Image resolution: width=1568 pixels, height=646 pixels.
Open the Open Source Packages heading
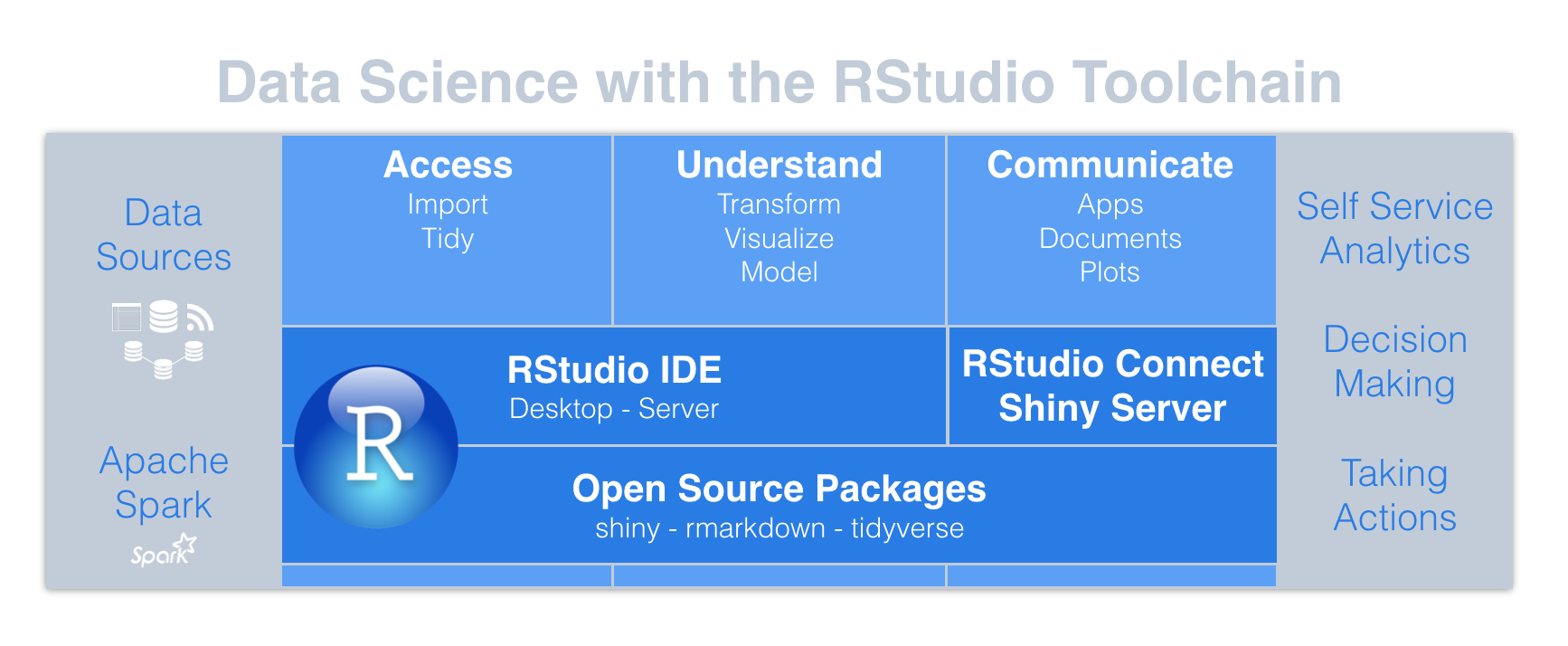pyautogui.click(x=779, y=489)
